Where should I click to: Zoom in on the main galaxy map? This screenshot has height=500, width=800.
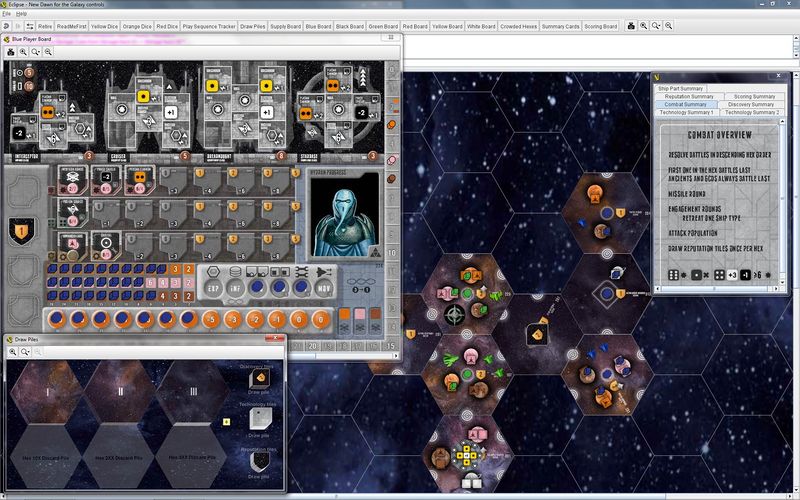644,26
